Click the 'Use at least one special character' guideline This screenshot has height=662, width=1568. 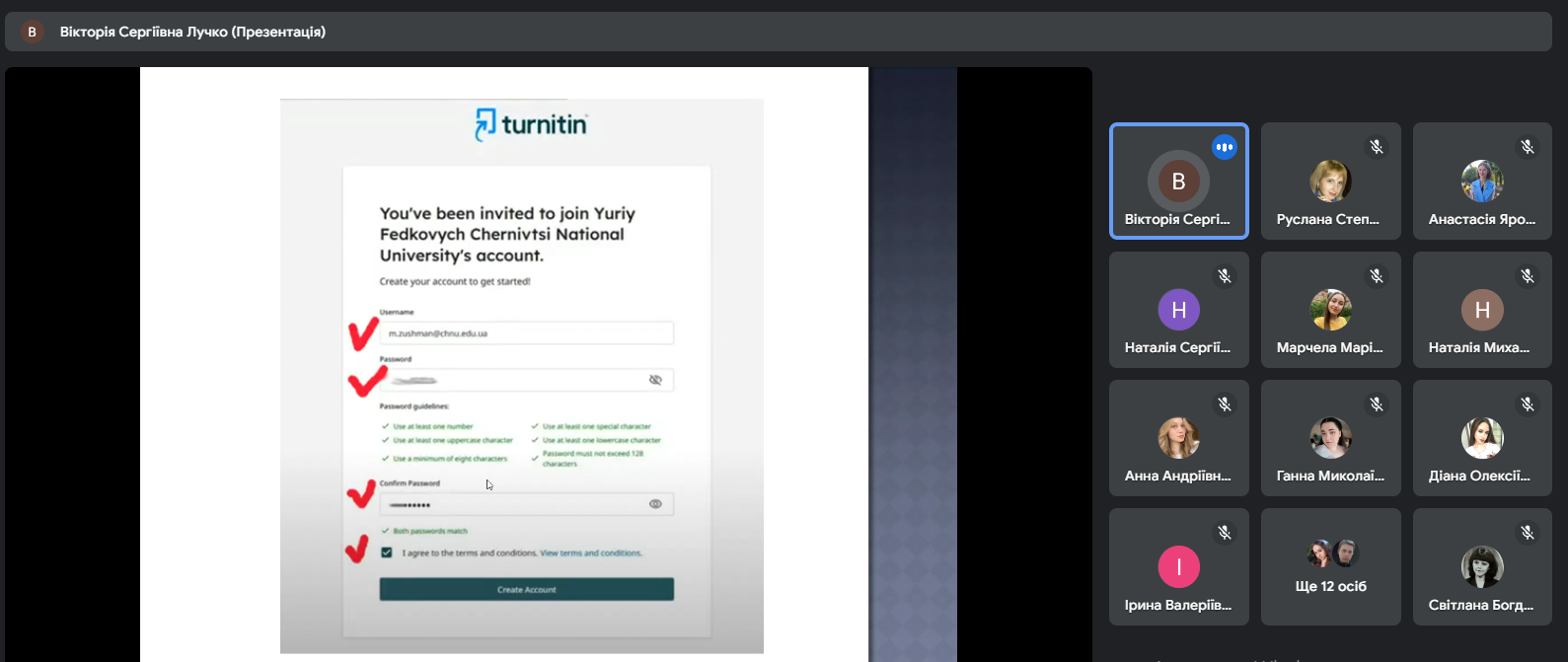pyautogui.click(x=597, y=427)
